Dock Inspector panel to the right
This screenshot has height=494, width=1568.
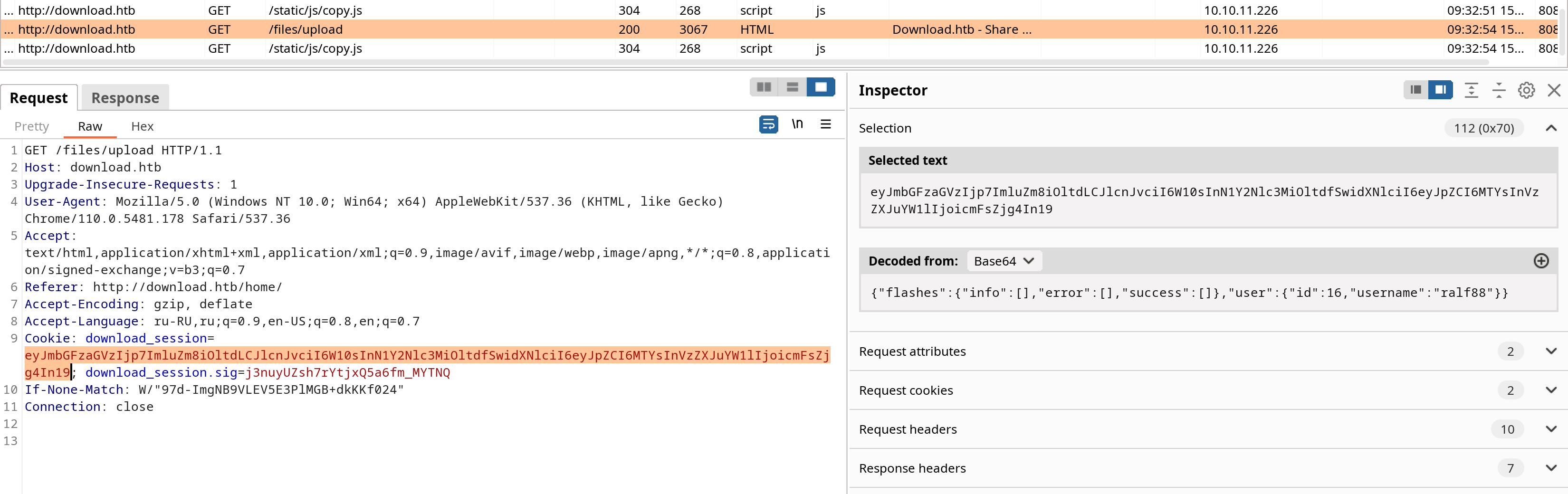pos(1440,90)
